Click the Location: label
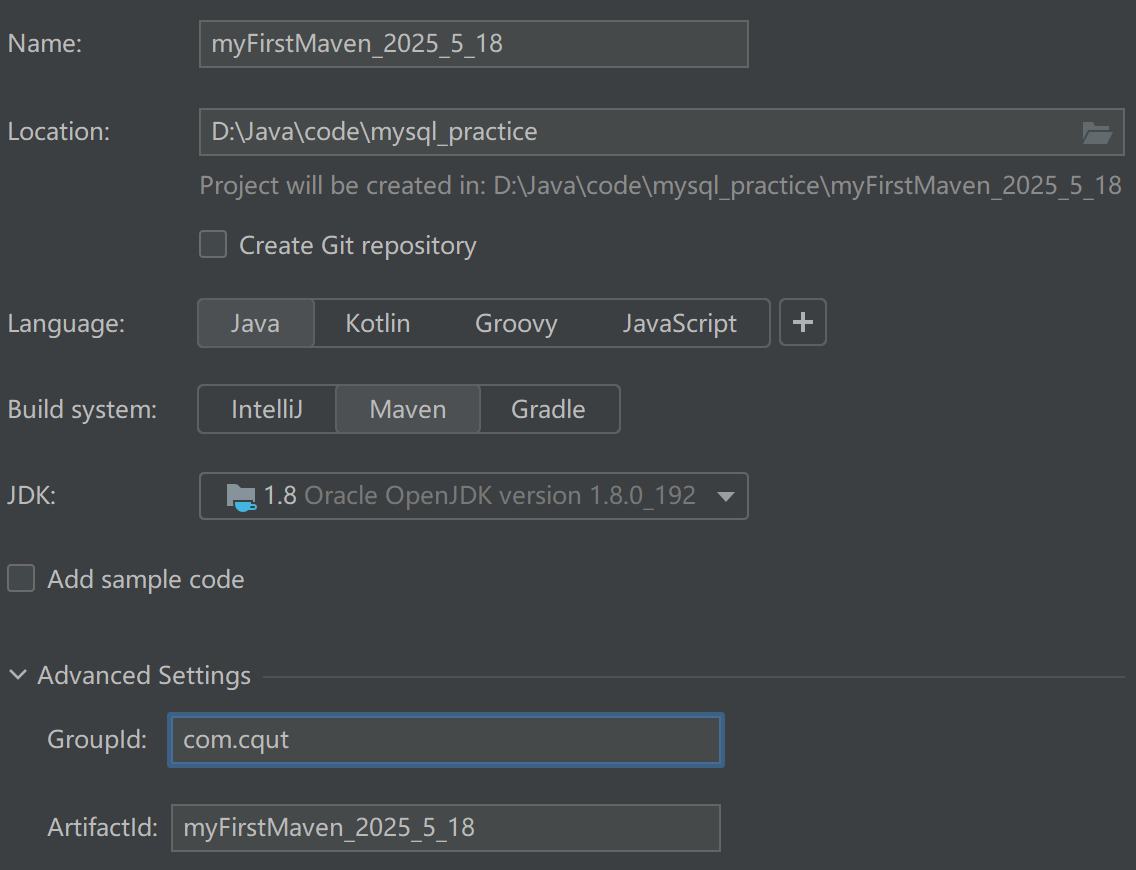1136x870 pixels. point(59,132)
